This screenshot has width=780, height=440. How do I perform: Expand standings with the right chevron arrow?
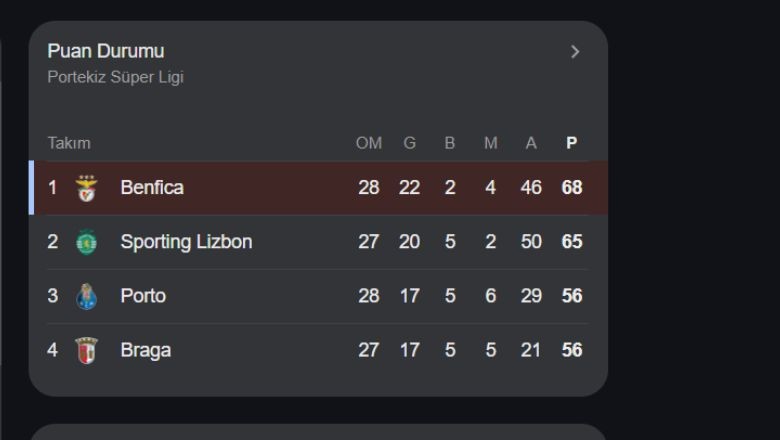575,52
